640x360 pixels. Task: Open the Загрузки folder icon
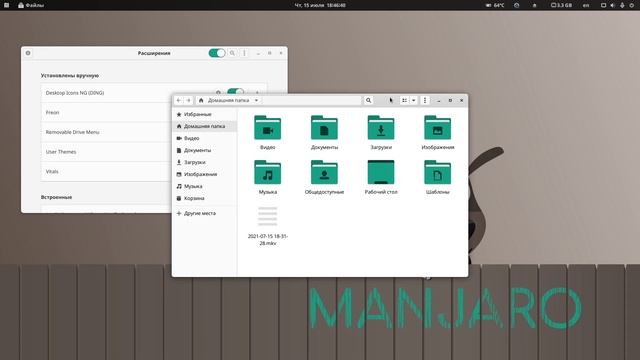381,128
